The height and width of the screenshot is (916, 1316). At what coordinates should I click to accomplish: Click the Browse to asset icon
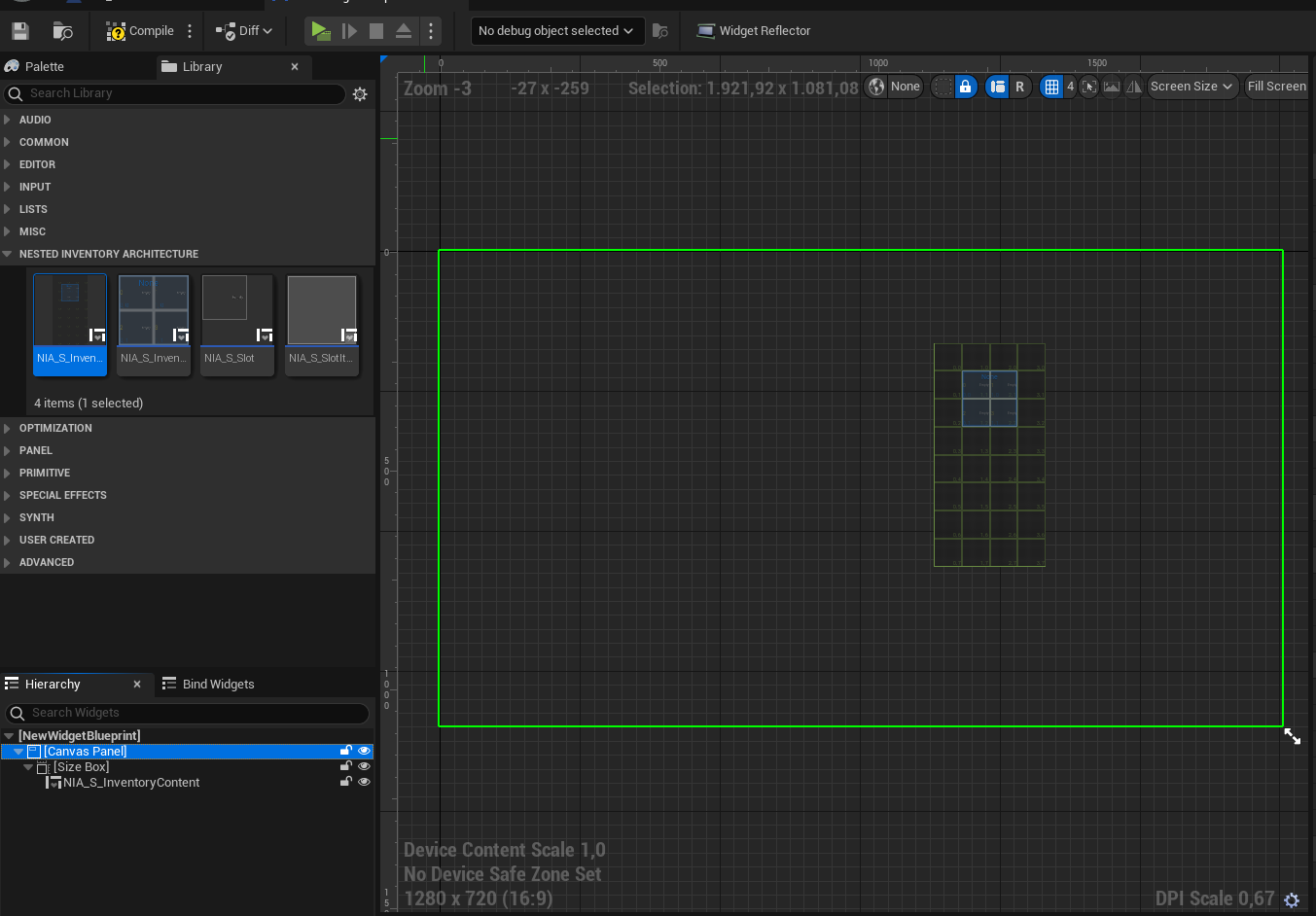coord(62,31)
